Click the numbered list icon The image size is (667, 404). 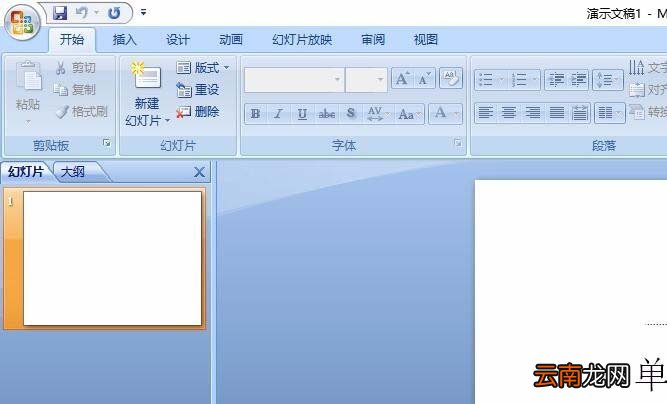pyautogui.click(x=519, y=80)
